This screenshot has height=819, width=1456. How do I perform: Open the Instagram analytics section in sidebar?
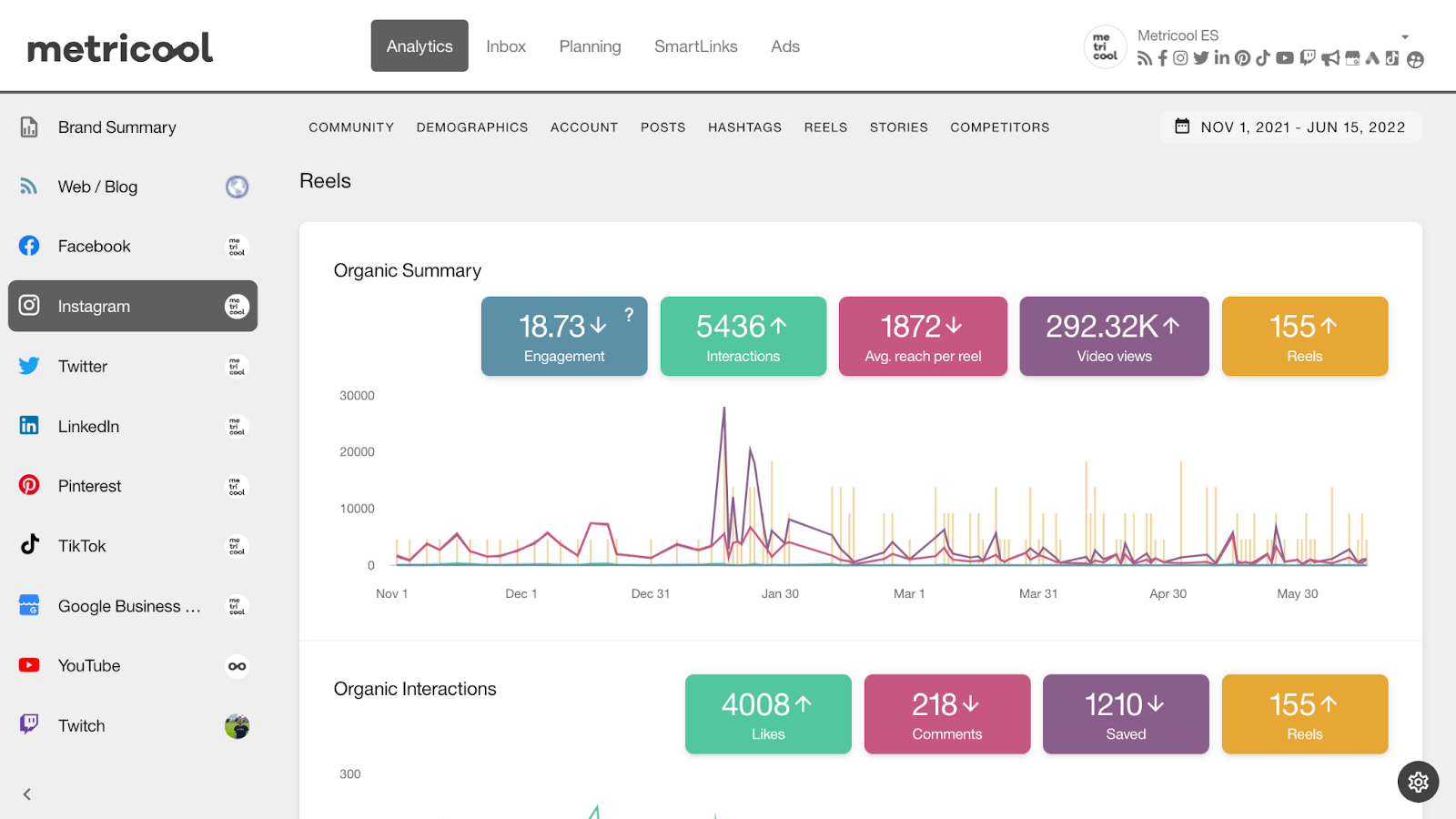click(x=95, y=306)
